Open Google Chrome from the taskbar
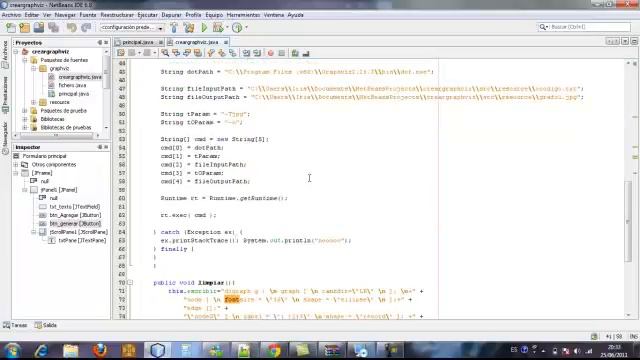This screenshot has height=360, width=640. 273,350
